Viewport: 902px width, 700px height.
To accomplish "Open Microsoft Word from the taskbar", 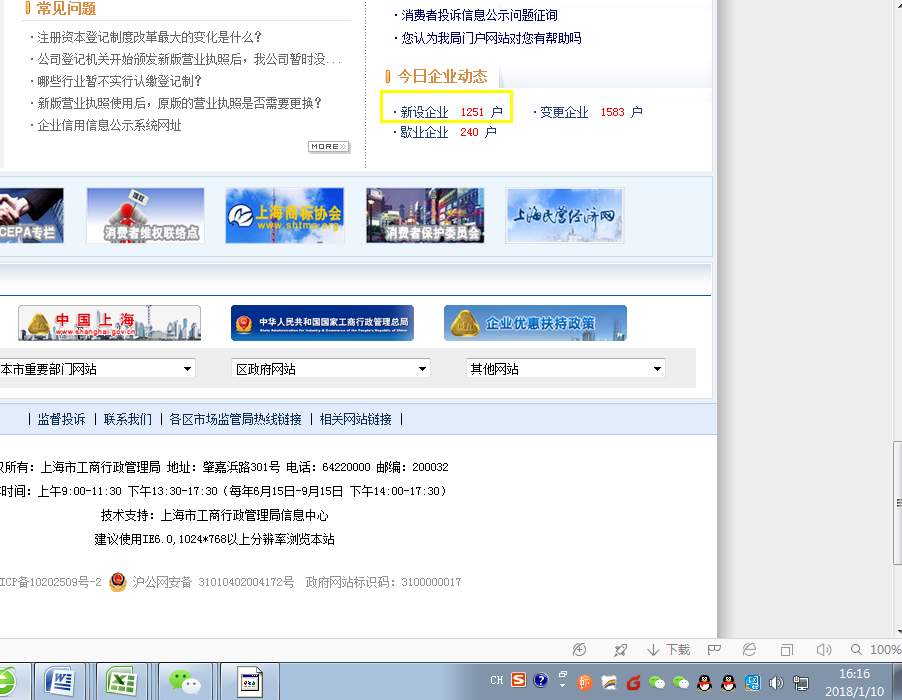I will coord(60,682).
